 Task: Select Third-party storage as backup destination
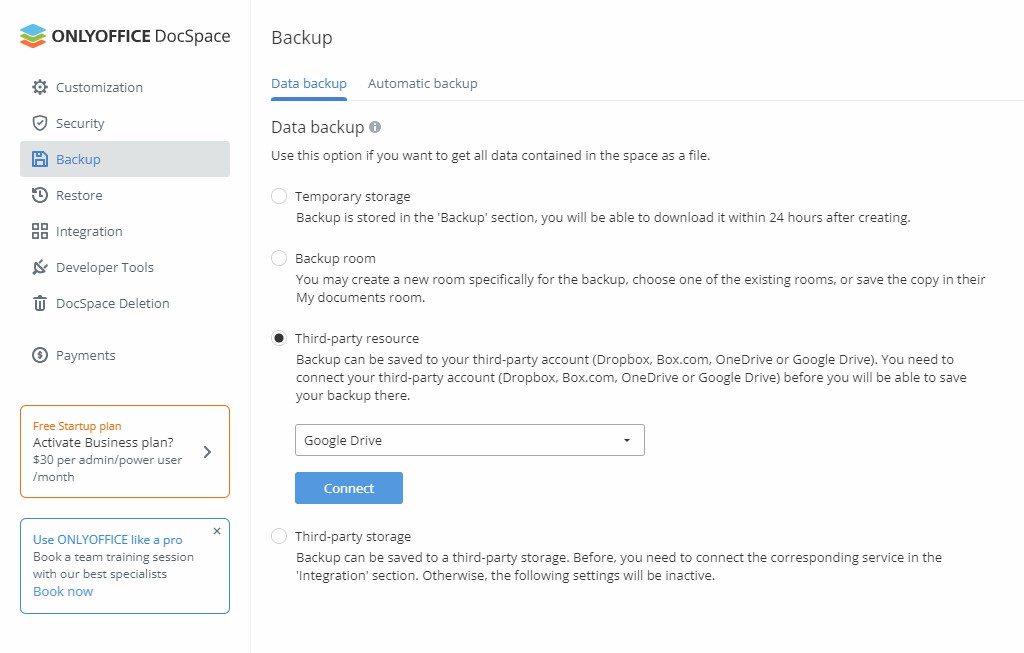point(278,536)
